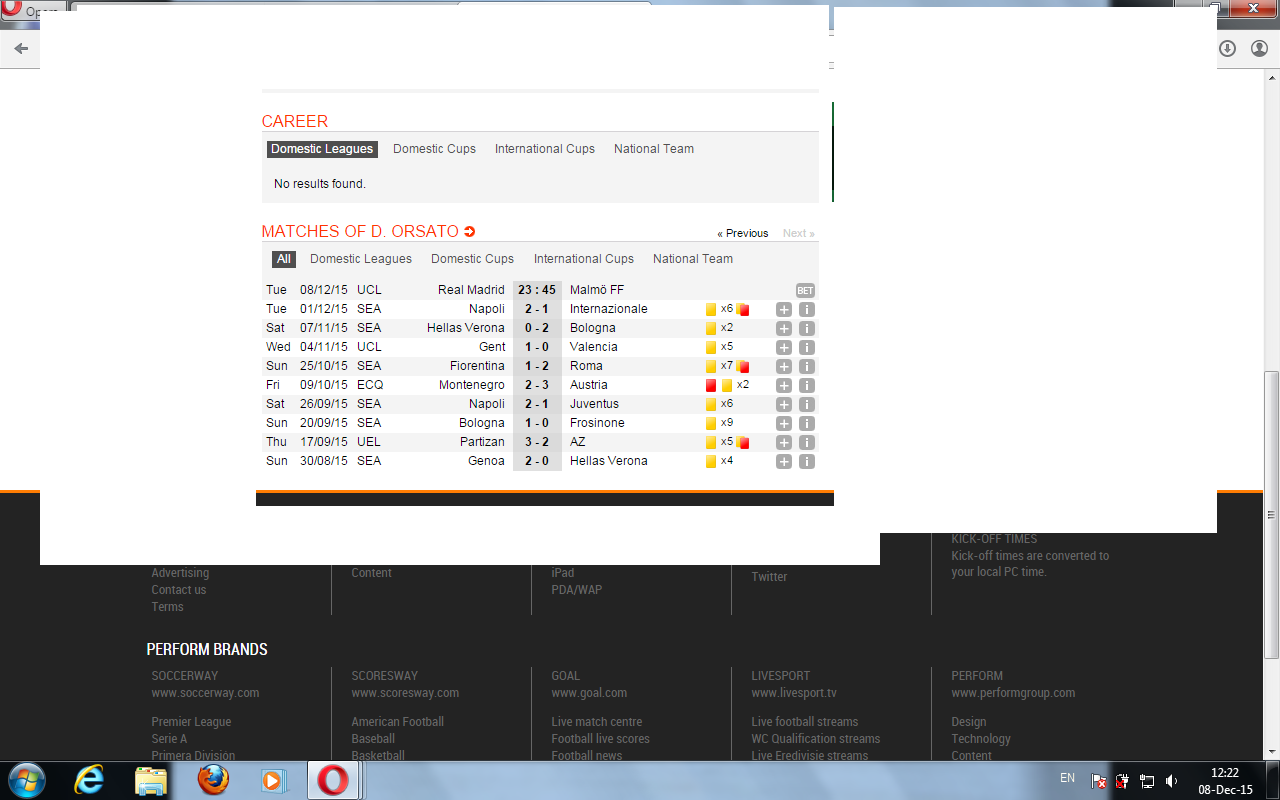Show Domestic Leagues matches tab
Image resolution: width=1280 pixels, height=800 pixels.
click(x=361, y=259)
